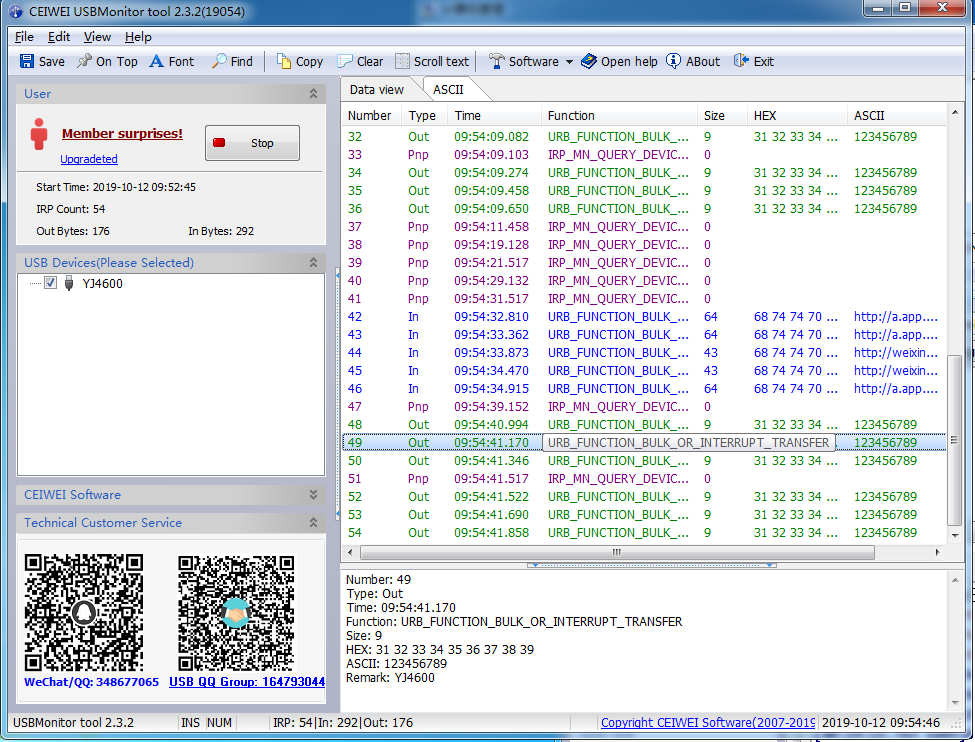Screen dimensions: 975x742
Task: Follow the Upgradeted link
Action: pos(89,159)
